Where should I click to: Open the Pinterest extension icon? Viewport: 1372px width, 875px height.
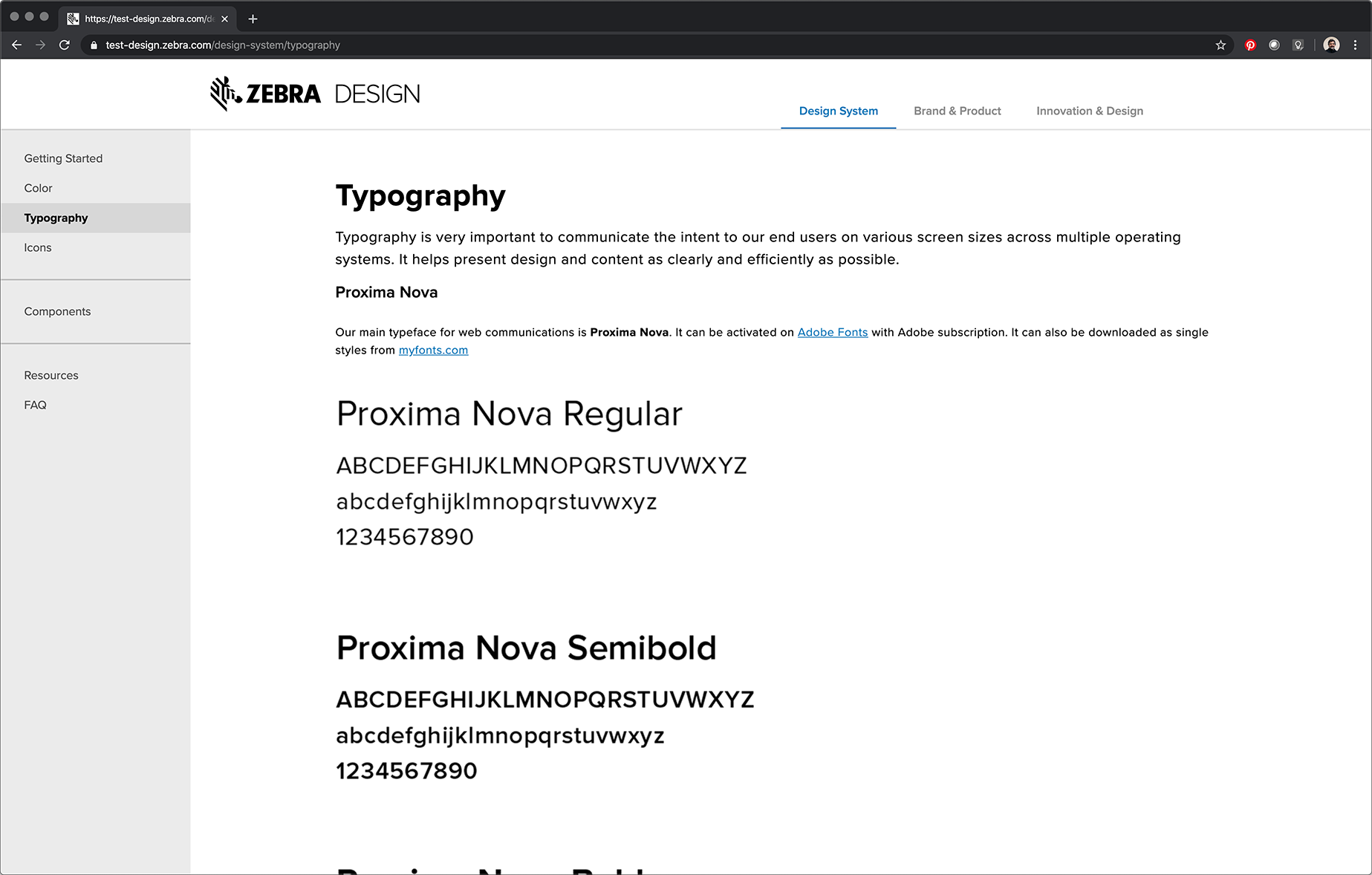(x=1251, y=45)
